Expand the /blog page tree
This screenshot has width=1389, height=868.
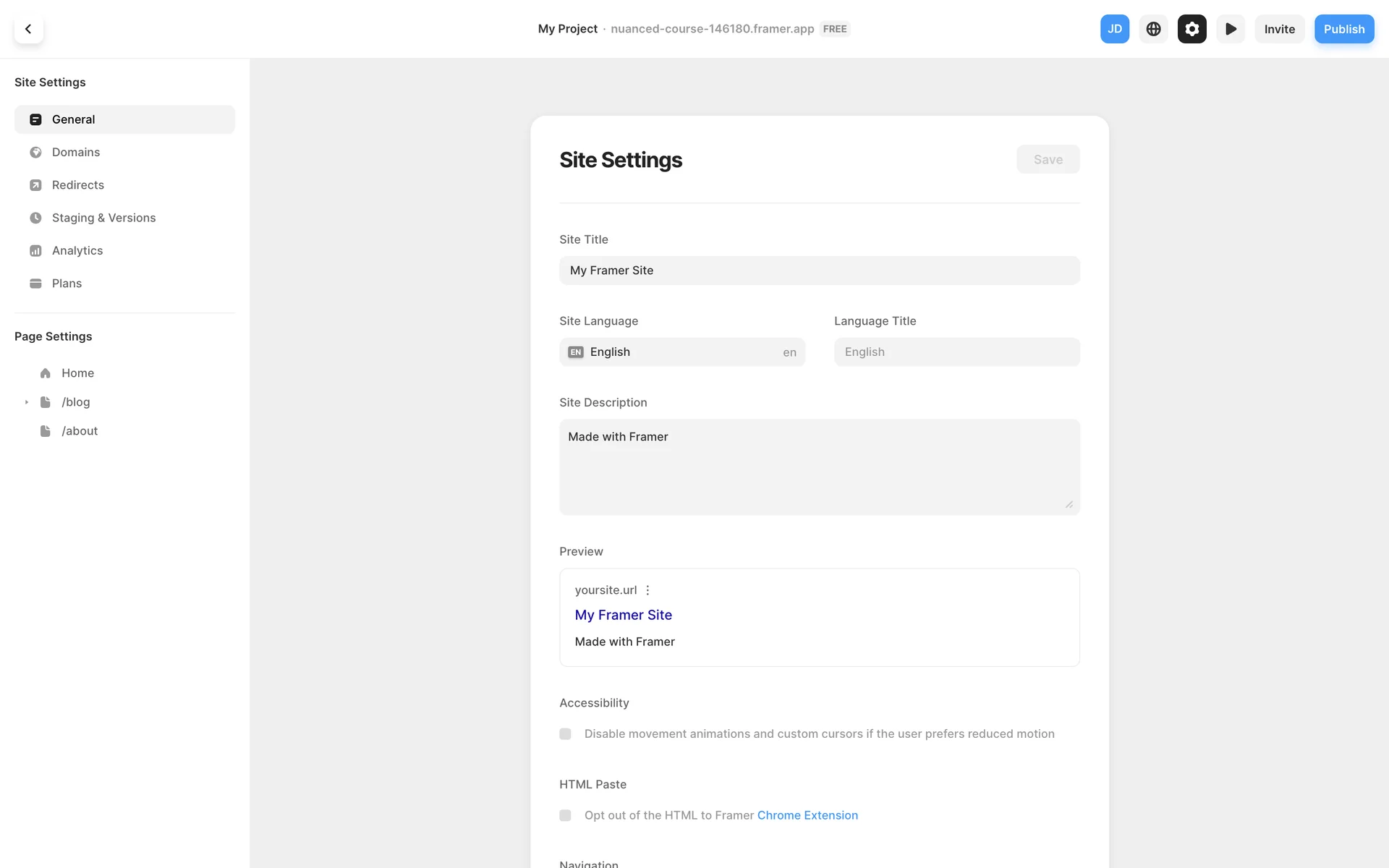pyautogui.click(x=27, y=402)
